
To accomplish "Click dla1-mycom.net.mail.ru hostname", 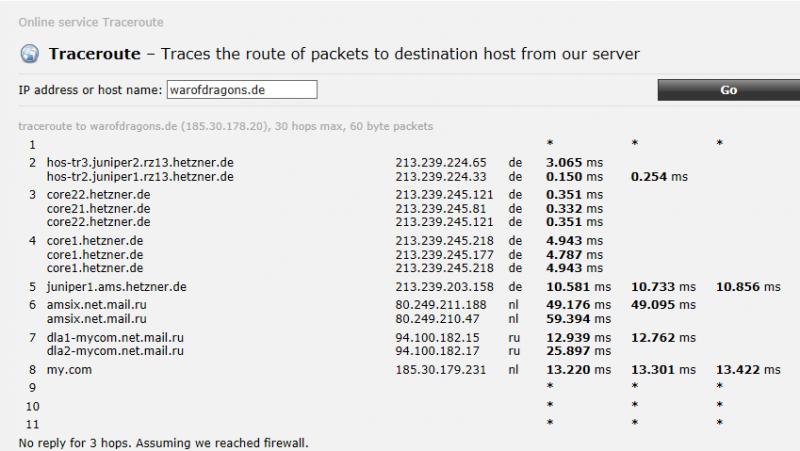I will pos(115,337).
